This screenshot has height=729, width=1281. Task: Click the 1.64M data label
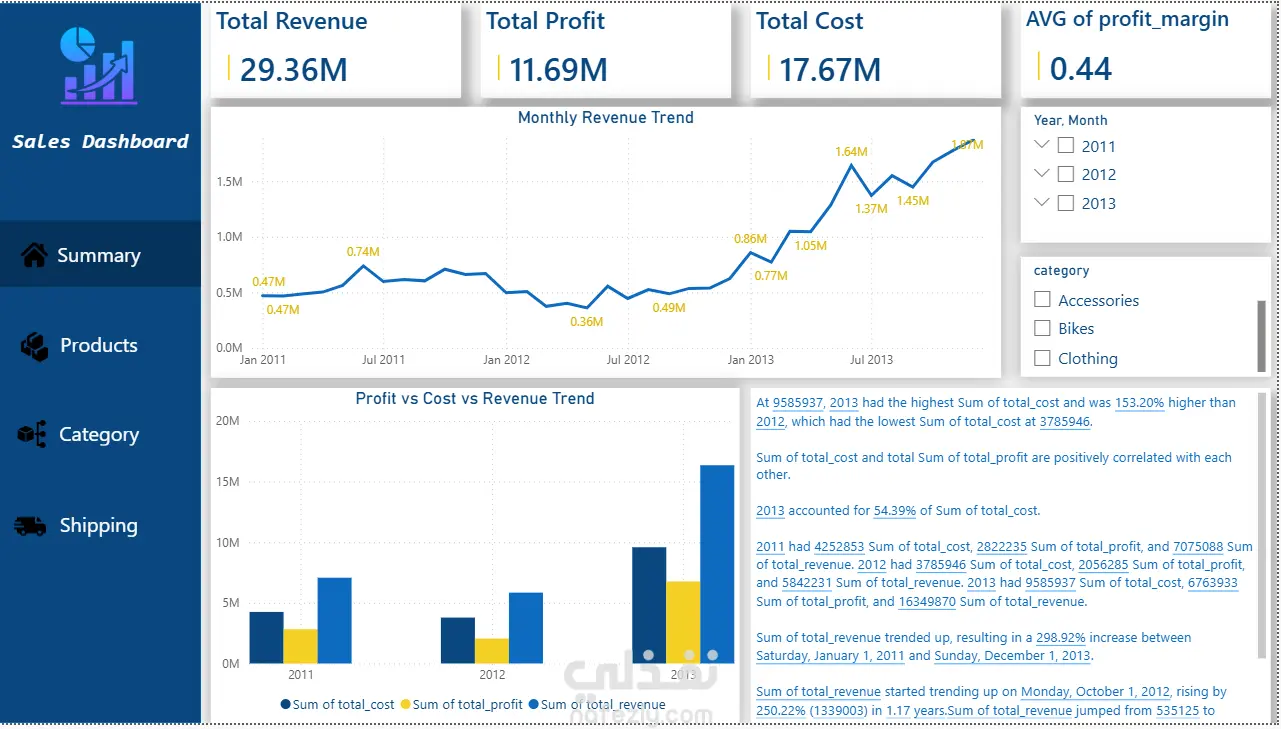pos(852,152)
